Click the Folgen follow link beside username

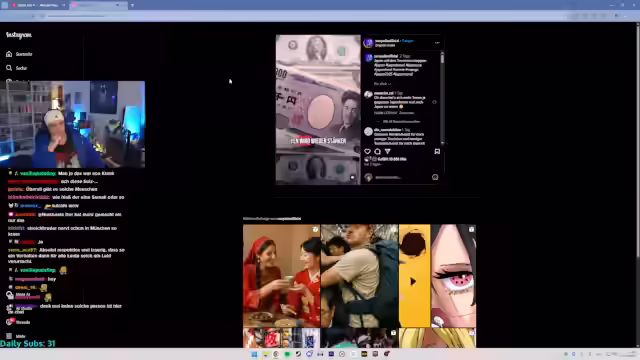[x=408, y=41]
